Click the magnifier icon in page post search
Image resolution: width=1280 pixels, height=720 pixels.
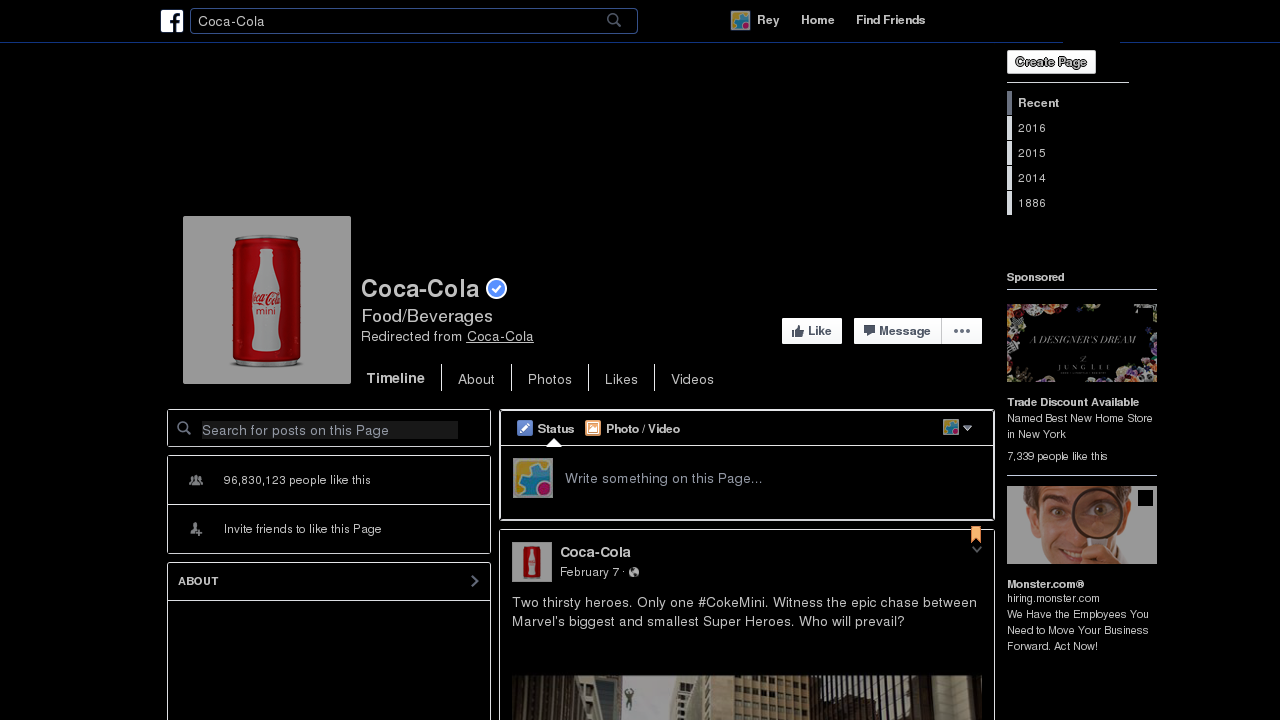(x=184, y=428)
